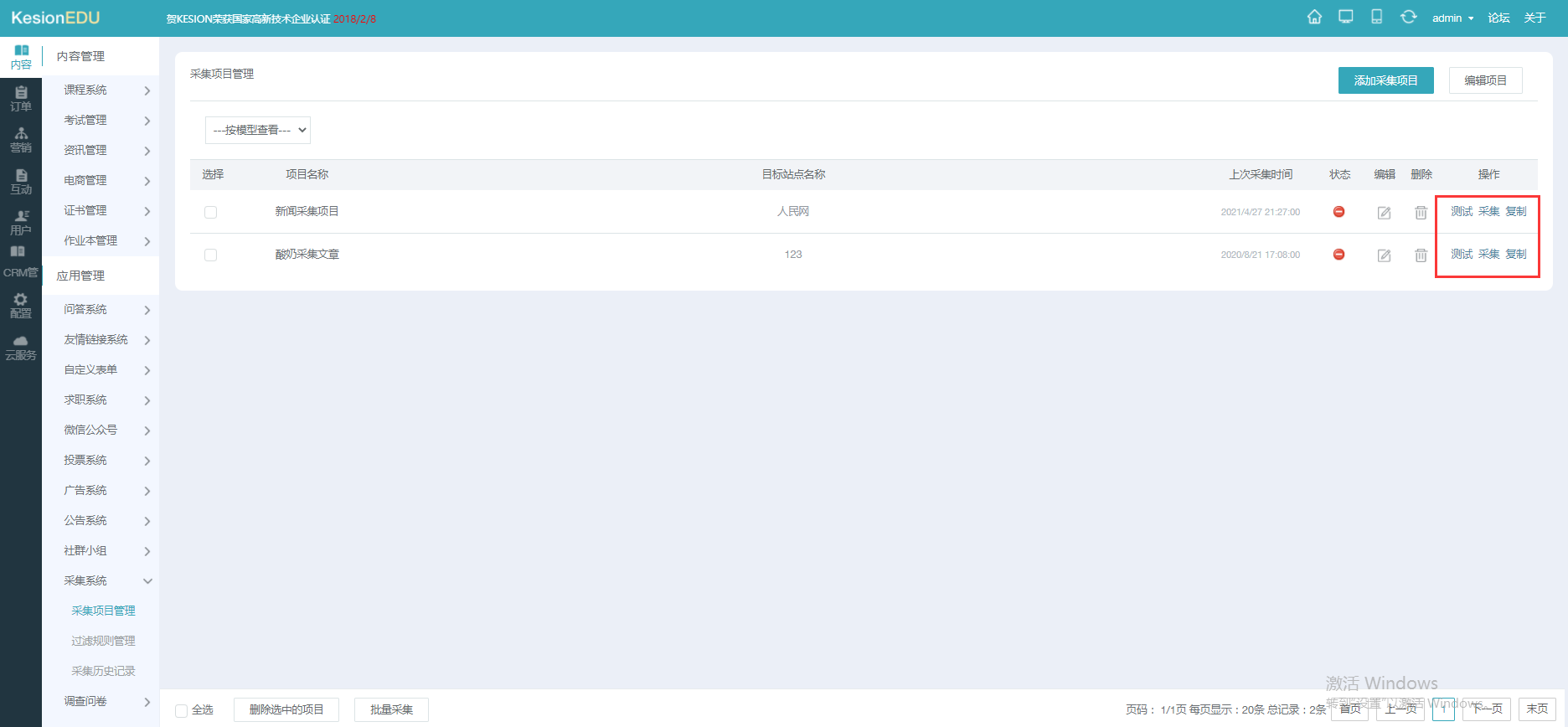Tick the checkbox for 酸奶采集文章
Image resolution: width=1568 pixels, height=727 pixels.
pyautogui.click(x=210, y=255)
